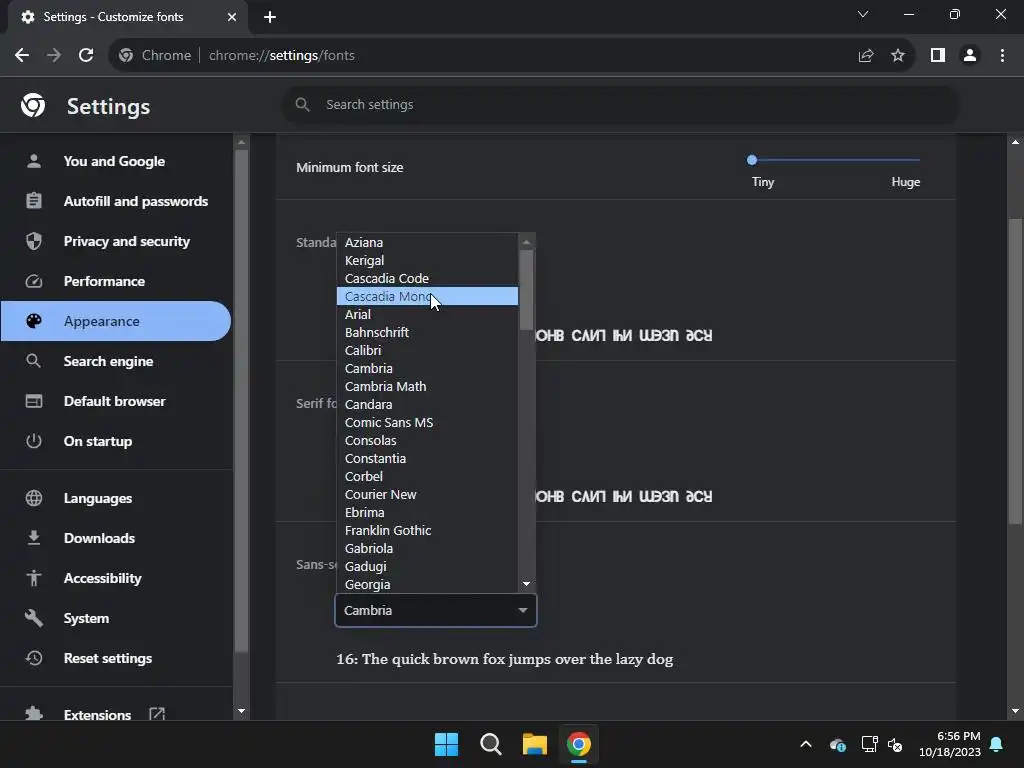Click the Windows Start button
The image size is (1024, 768).
coord(447,744)
